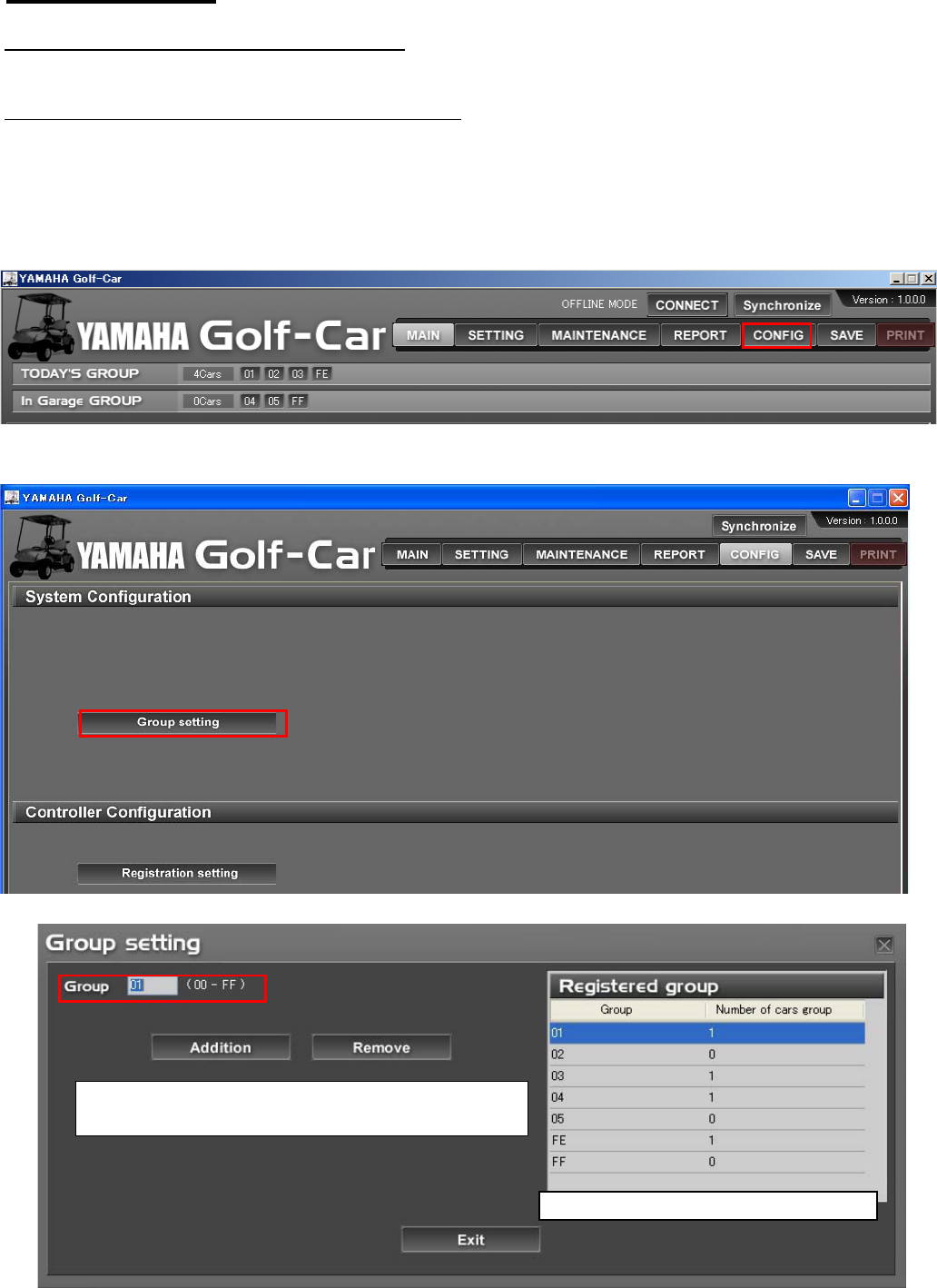Click Number of cars group column header
This screenshot has height=1288, width=937.
pyautogui.click(x=785, y=1010)
